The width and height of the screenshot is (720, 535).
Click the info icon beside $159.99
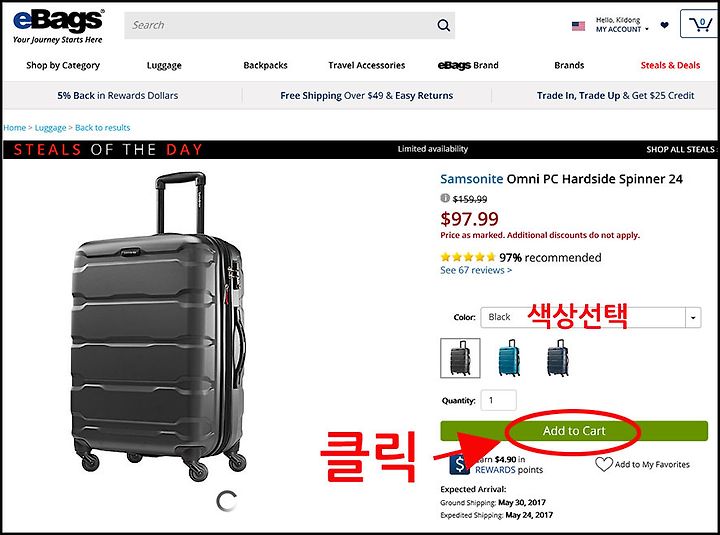coord(444,198)
